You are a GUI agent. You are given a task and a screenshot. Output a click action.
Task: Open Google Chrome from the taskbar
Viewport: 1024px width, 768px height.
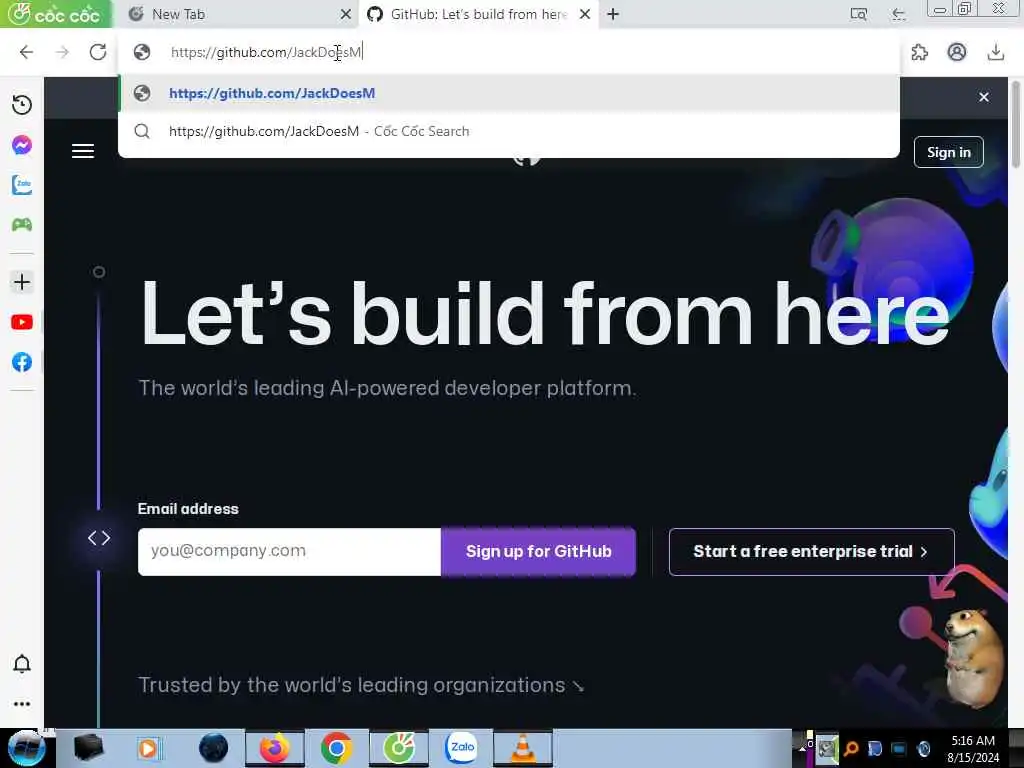coord(336,748)
